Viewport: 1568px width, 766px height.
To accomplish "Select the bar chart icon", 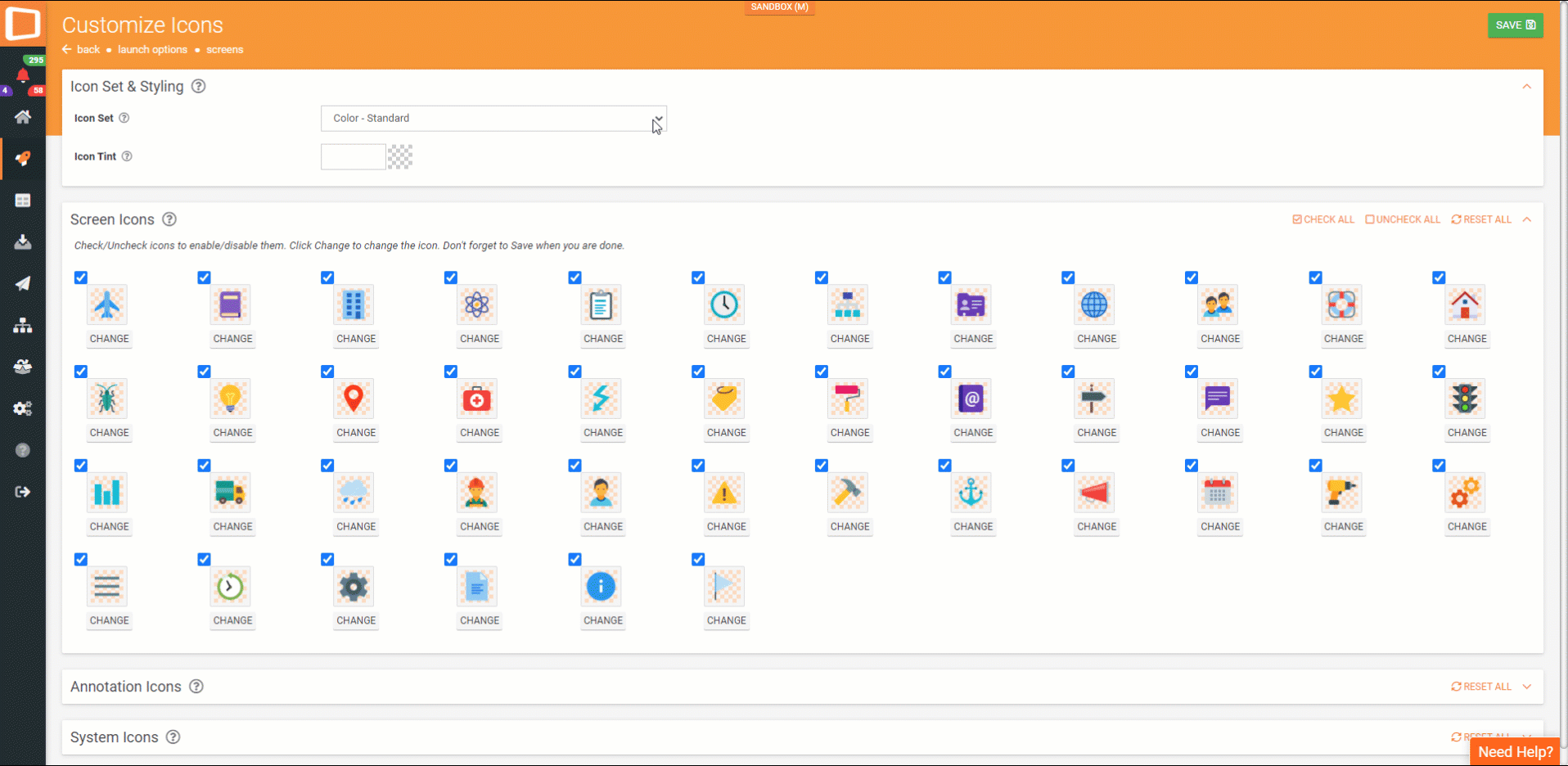I will [107, 493].
